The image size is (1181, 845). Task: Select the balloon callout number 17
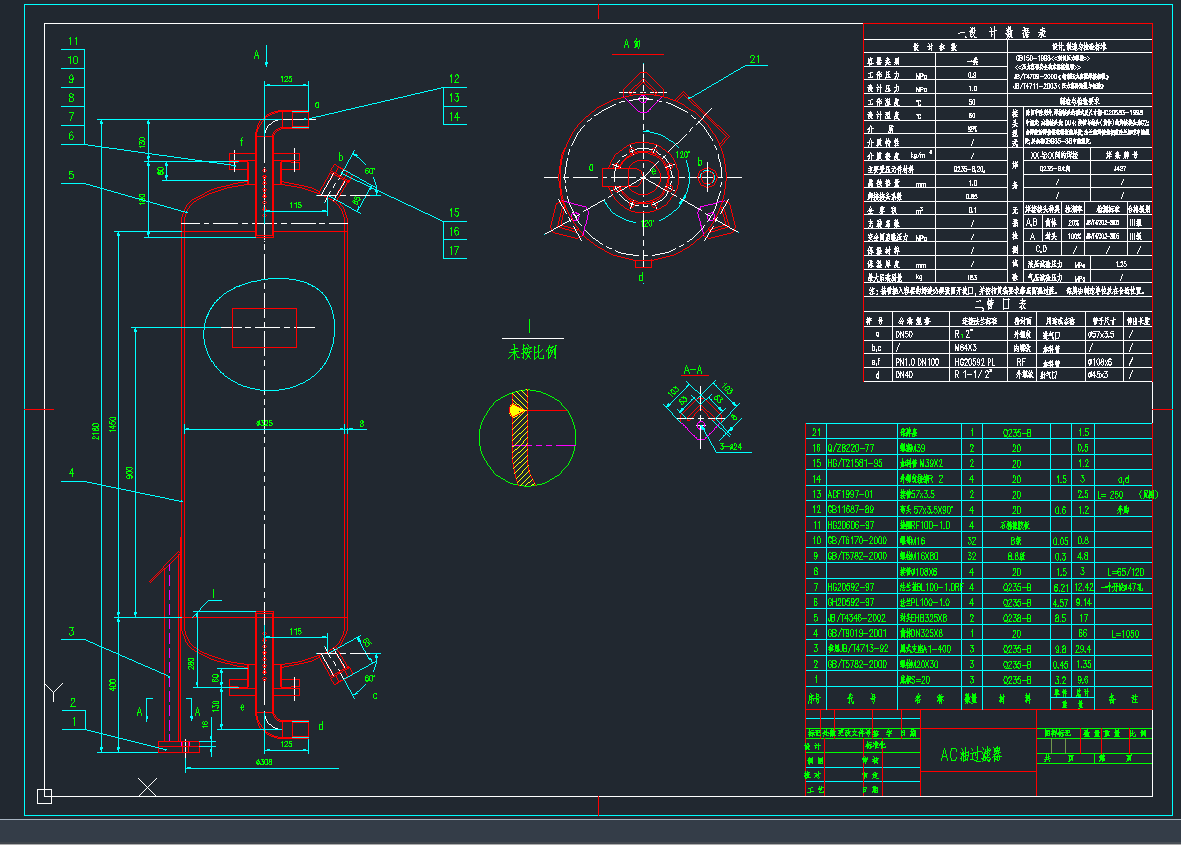tap(455, 250)
